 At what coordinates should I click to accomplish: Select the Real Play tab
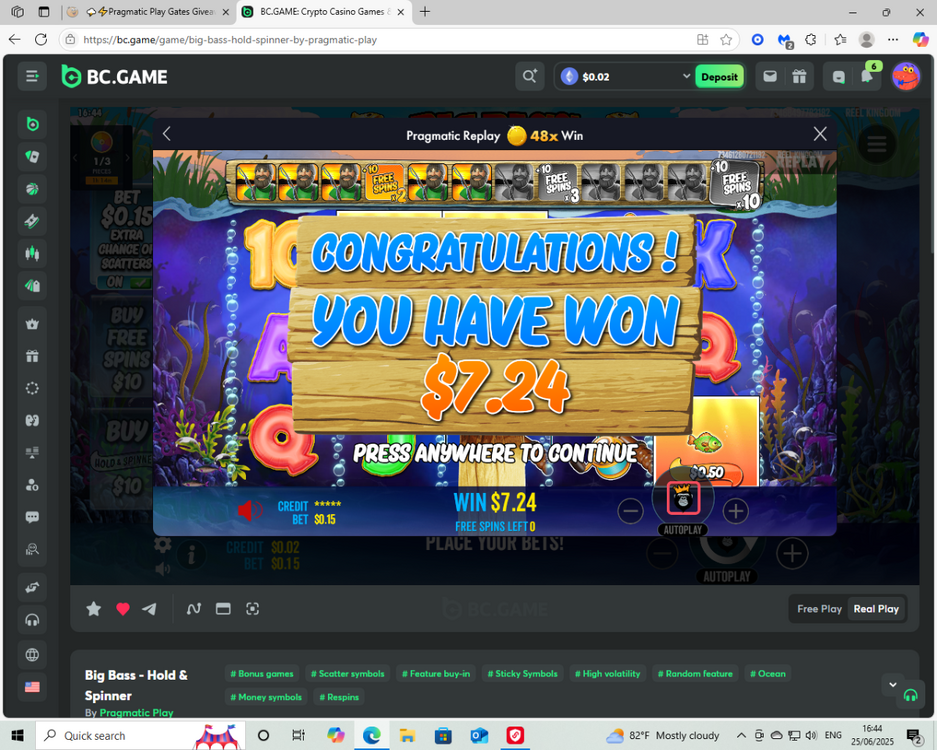click(x=876, y=609)
